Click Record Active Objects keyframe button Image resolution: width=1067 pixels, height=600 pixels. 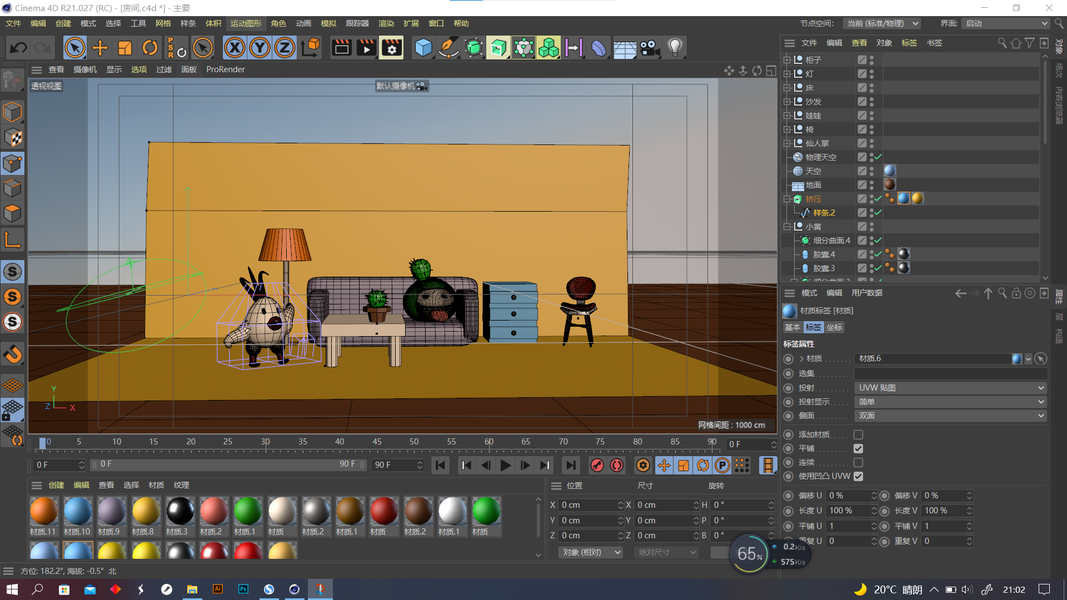(597, 465)
